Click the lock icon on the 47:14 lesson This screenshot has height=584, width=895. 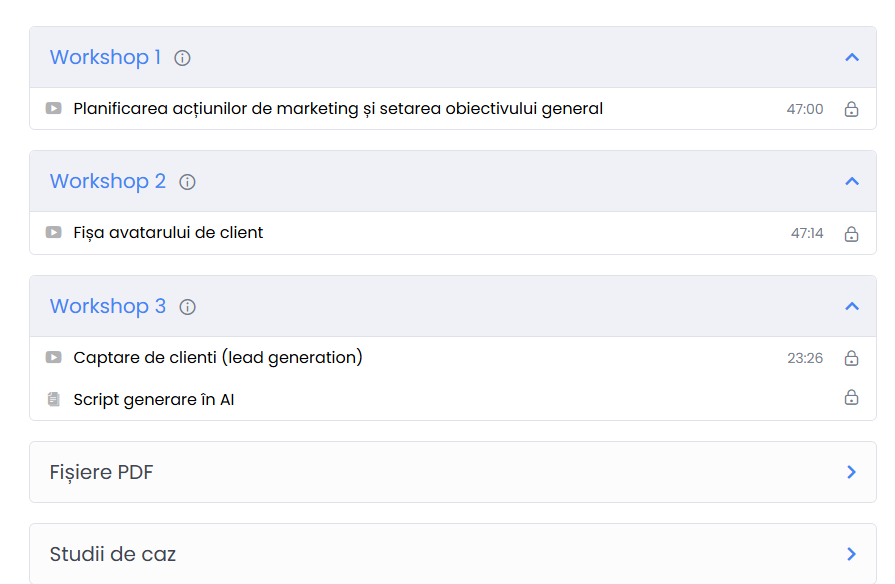coord(851,234)
